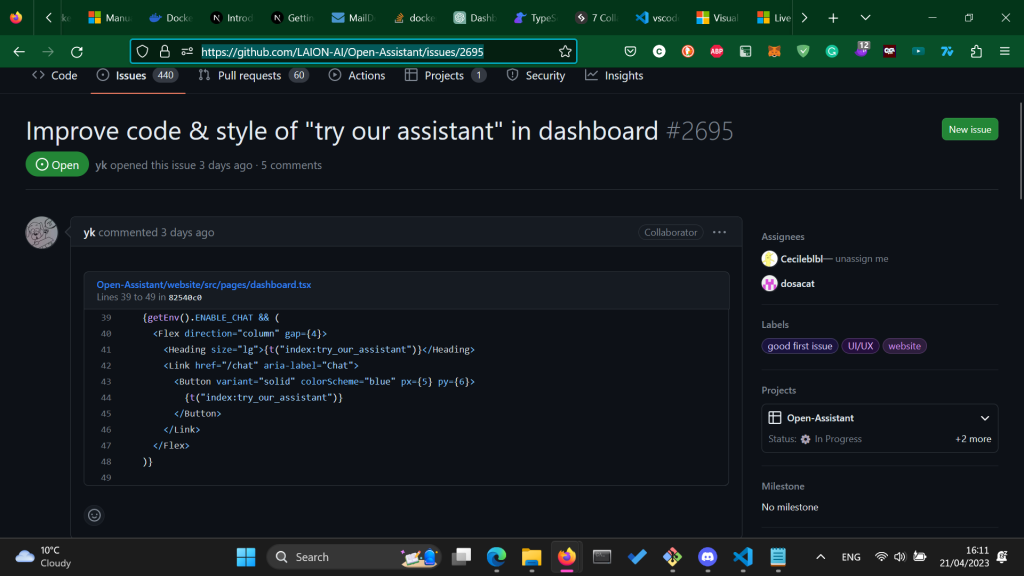
Task: Show hidden system tray icons
Action: (x=821, y=557)
